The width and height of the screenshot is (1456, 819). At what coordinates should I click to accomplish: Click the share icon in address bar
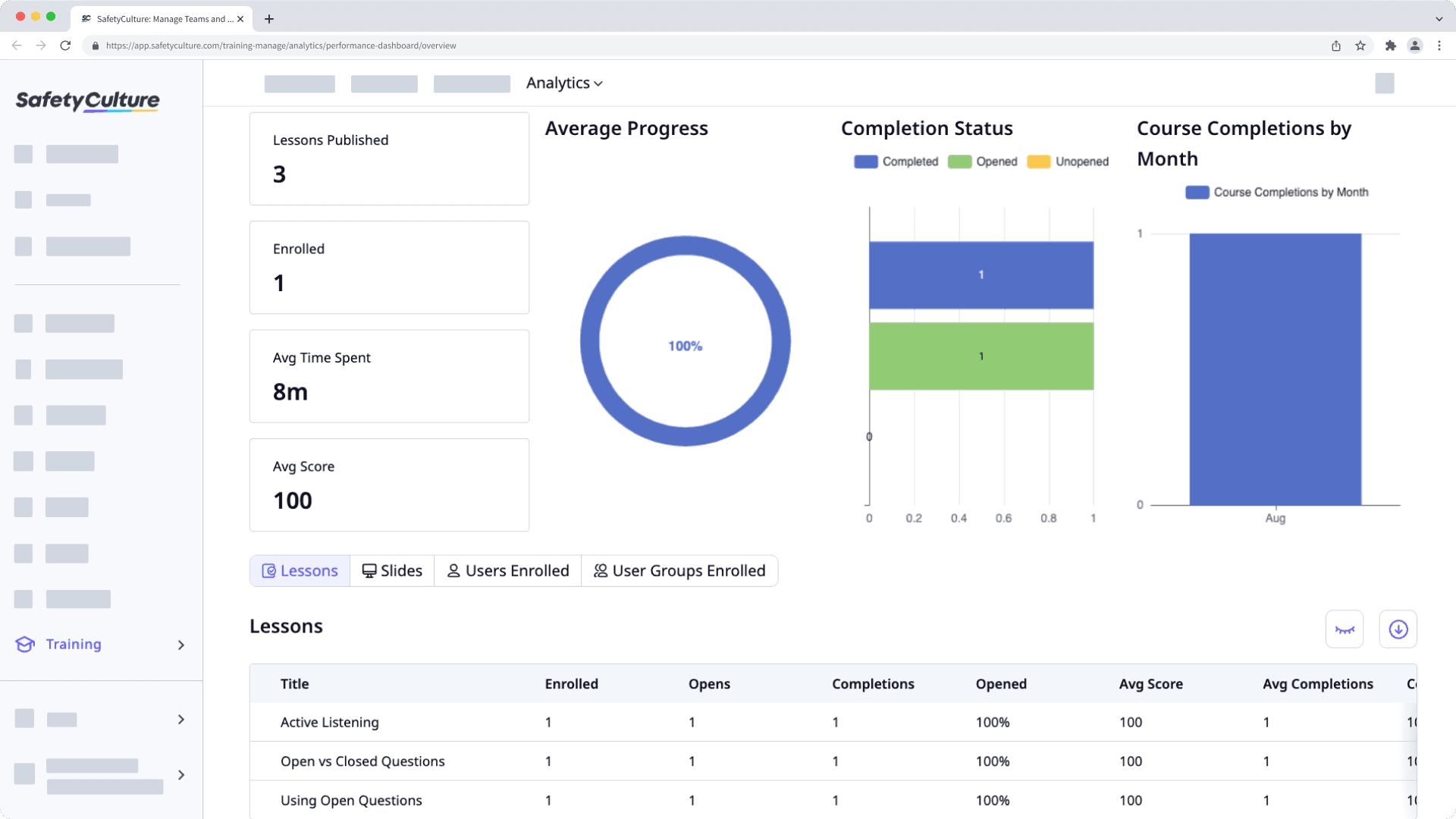(1335, 45)
